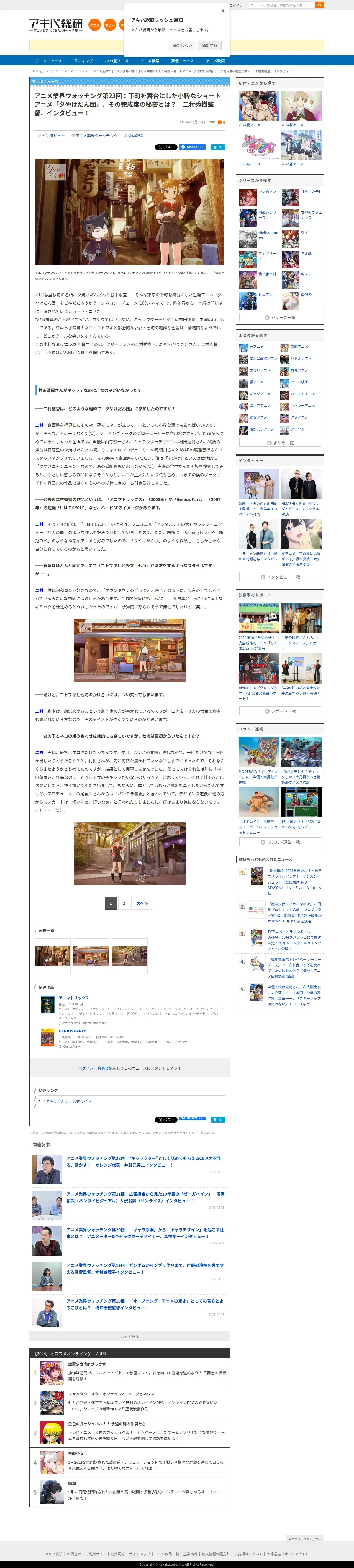This screenshot has width=354, height=1568.
Task: Click the アキバ総研 site logo
Action: click(56, 25)
